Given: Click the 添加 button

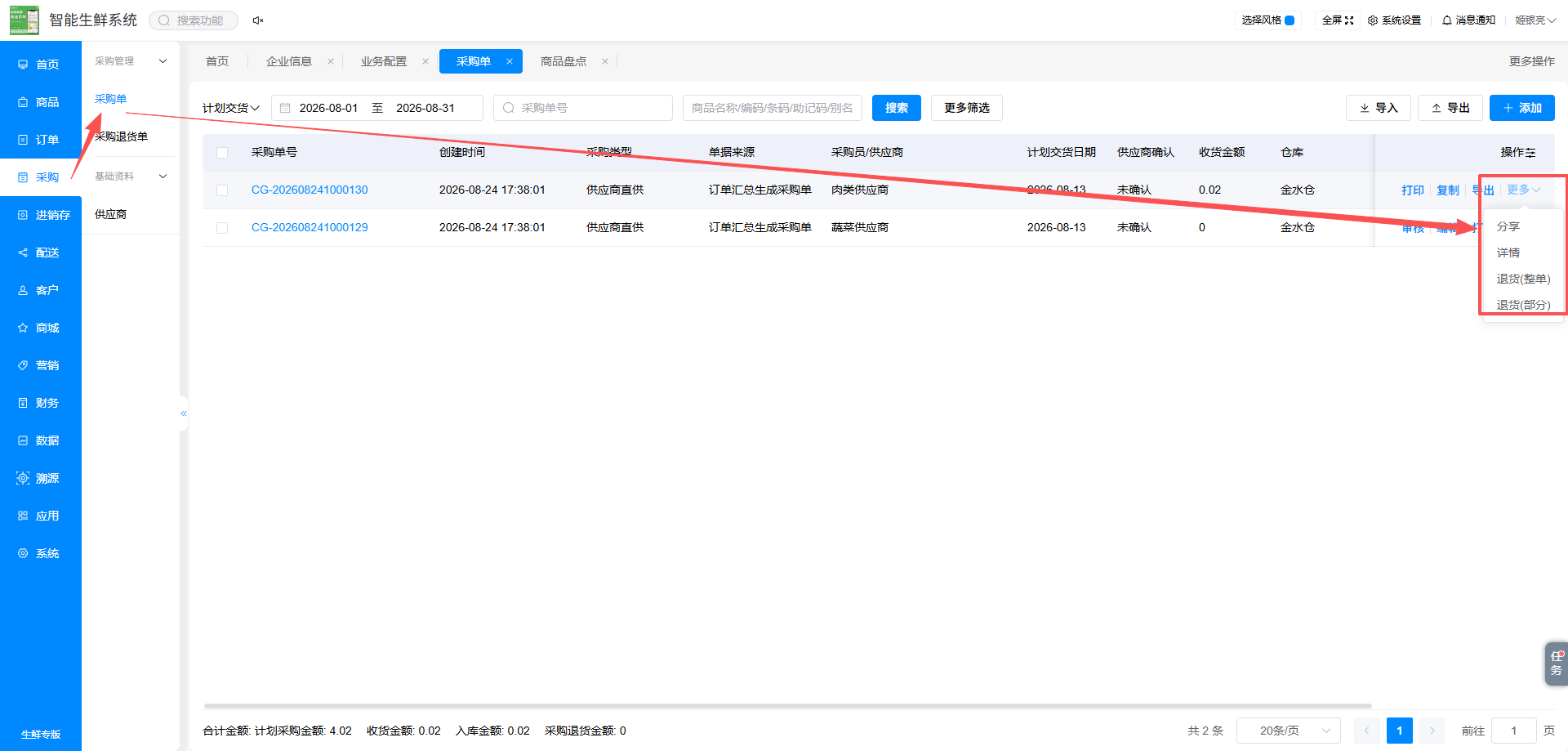Looking at the screenshot, I should (1522, 108).
